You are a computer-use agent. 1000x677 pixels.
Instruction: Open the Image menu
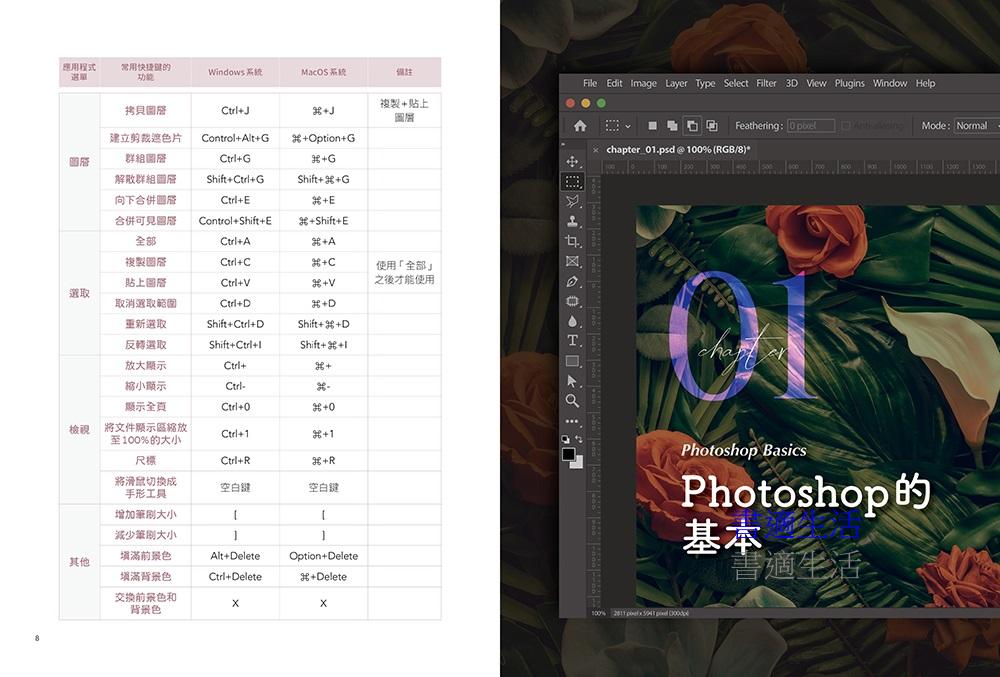click(643, 83)
